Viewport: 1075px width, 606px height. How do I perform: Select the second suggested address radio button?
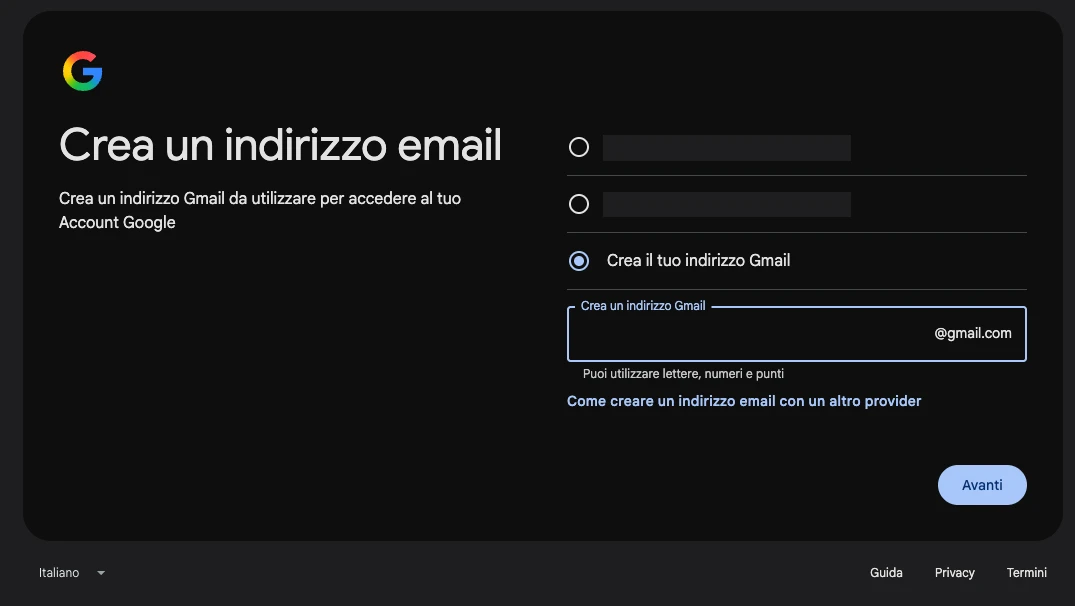pyautogui.click(x=579, y=204)
